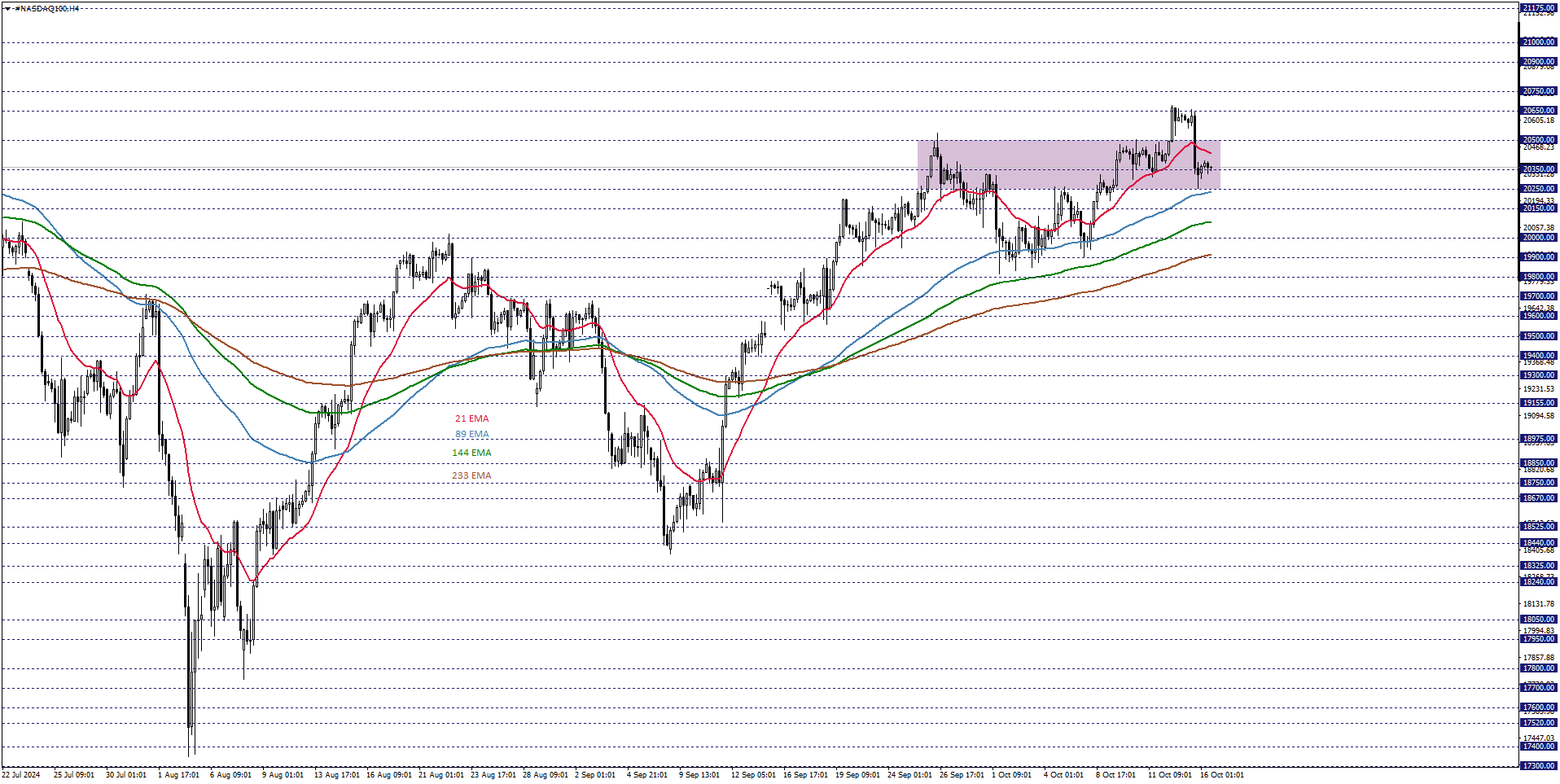This screenshot has height=784, width=1560.
Task: Click the 18325.00 price level label
Action: tap(1539, 566)
